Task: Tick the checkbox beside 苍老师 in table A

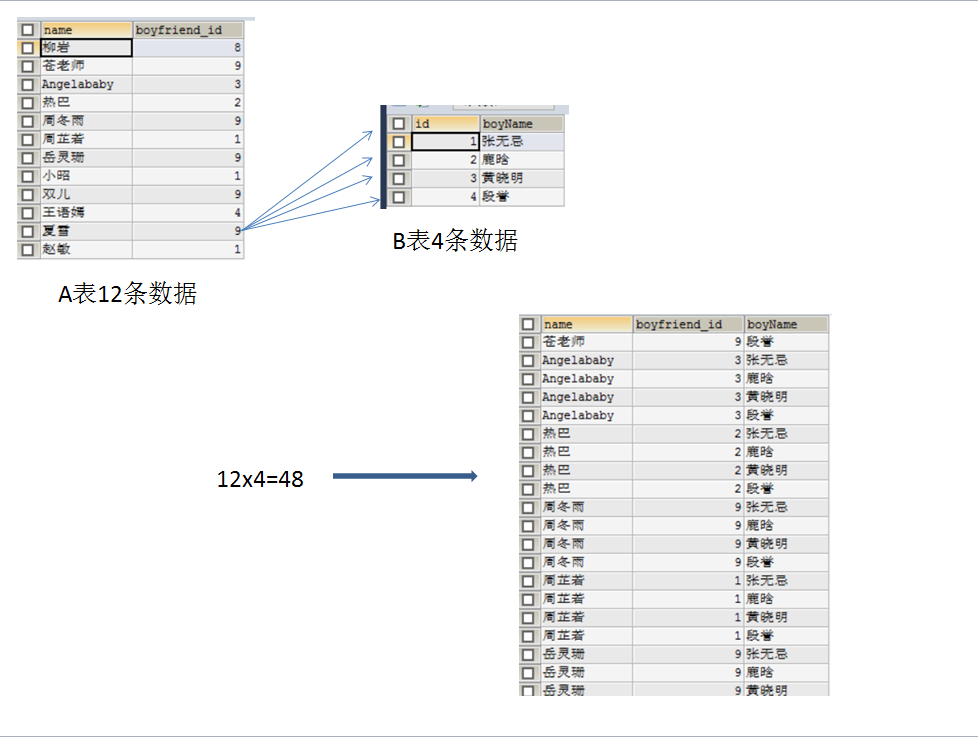Action: (27, 66)
